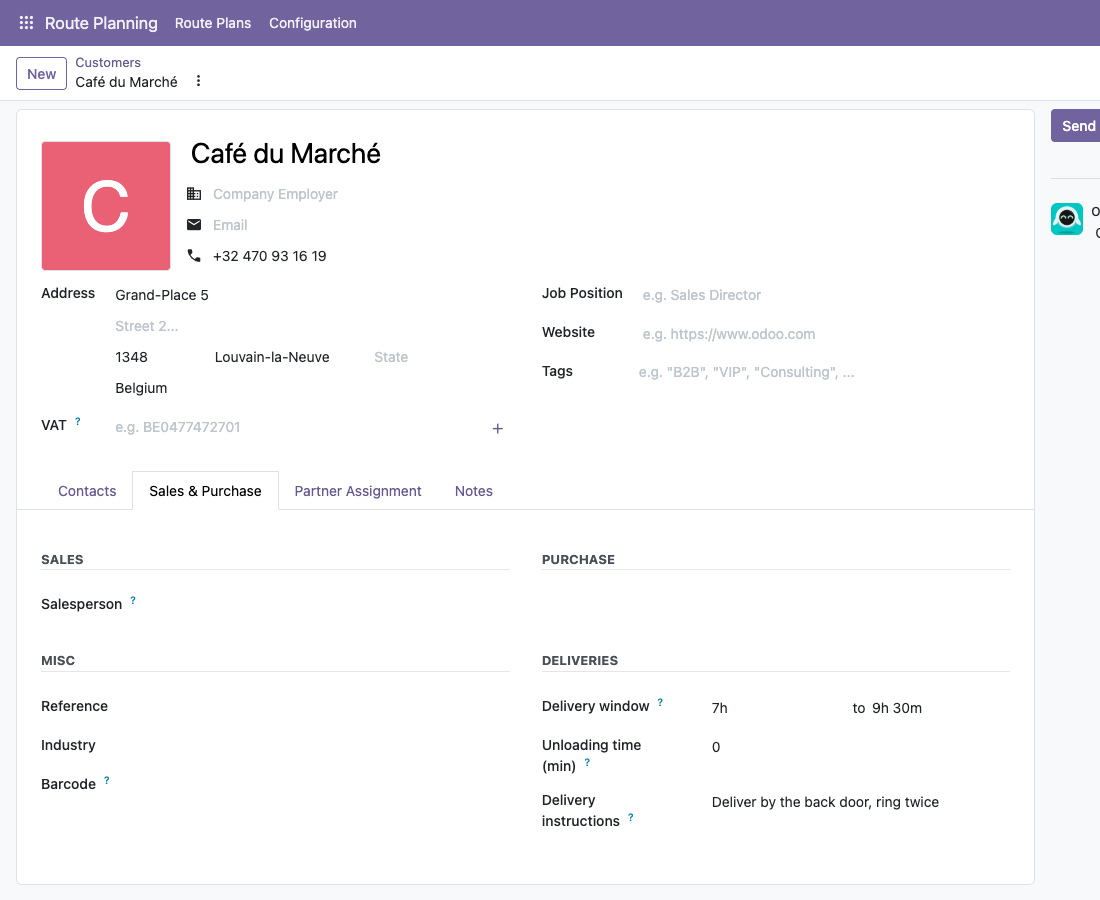Click the company building icon
The image size is (1100, 900).
click(194, 194)
